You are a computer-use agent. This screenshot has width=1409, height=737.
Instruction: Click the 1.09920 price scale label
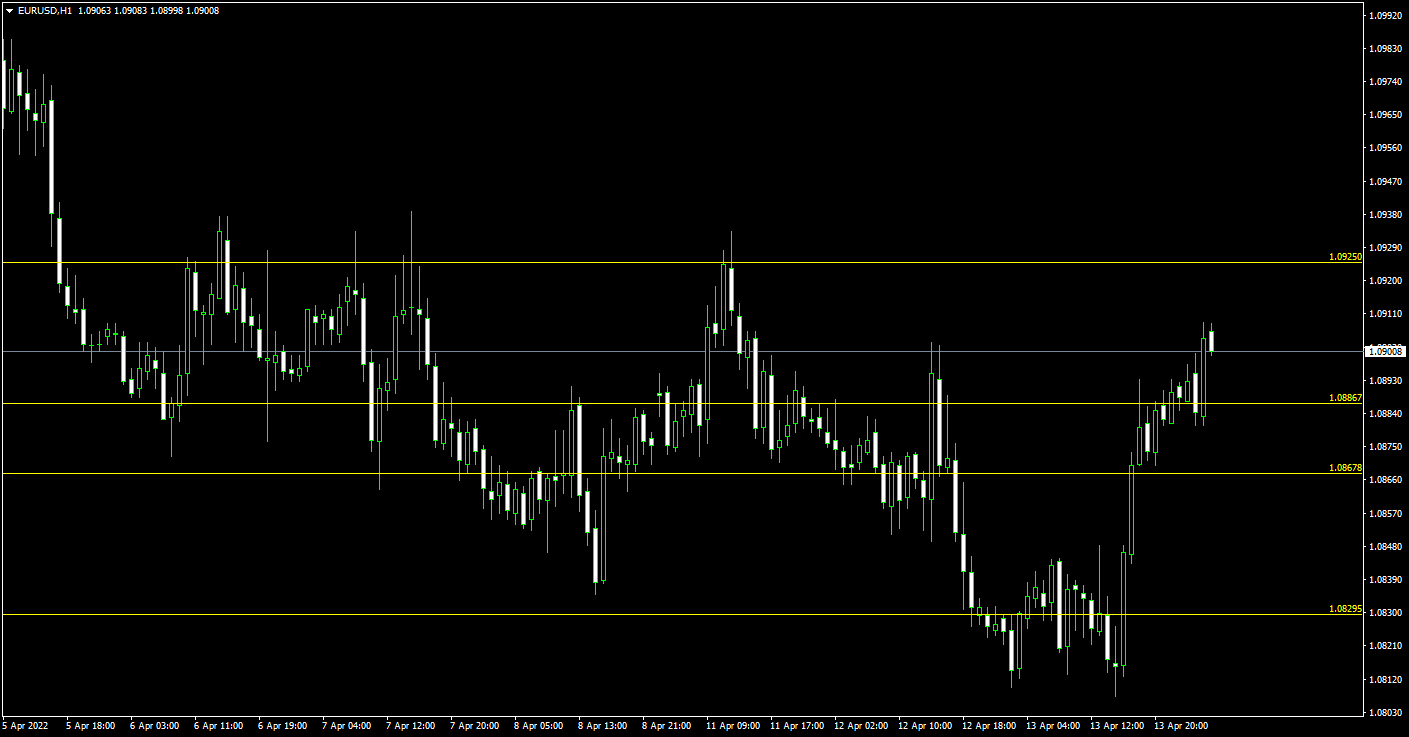(1385, 16)
